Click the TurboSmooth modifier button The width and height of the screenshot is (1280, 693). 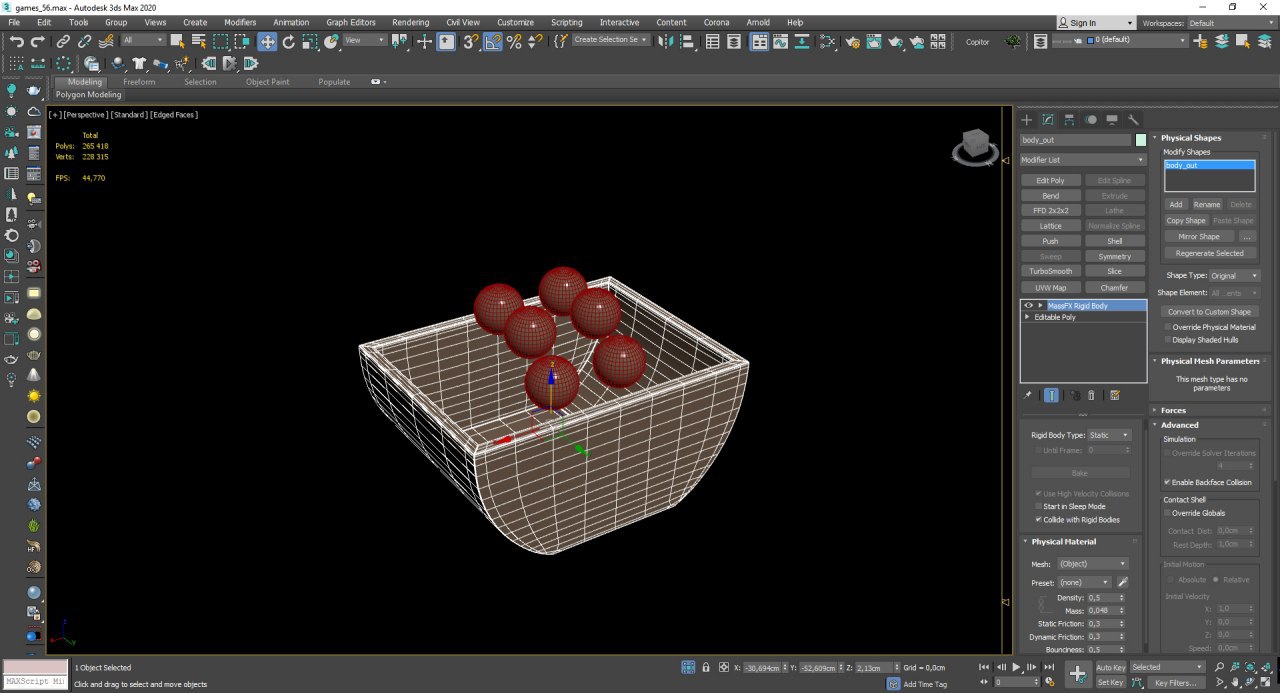coord(1050,271)
